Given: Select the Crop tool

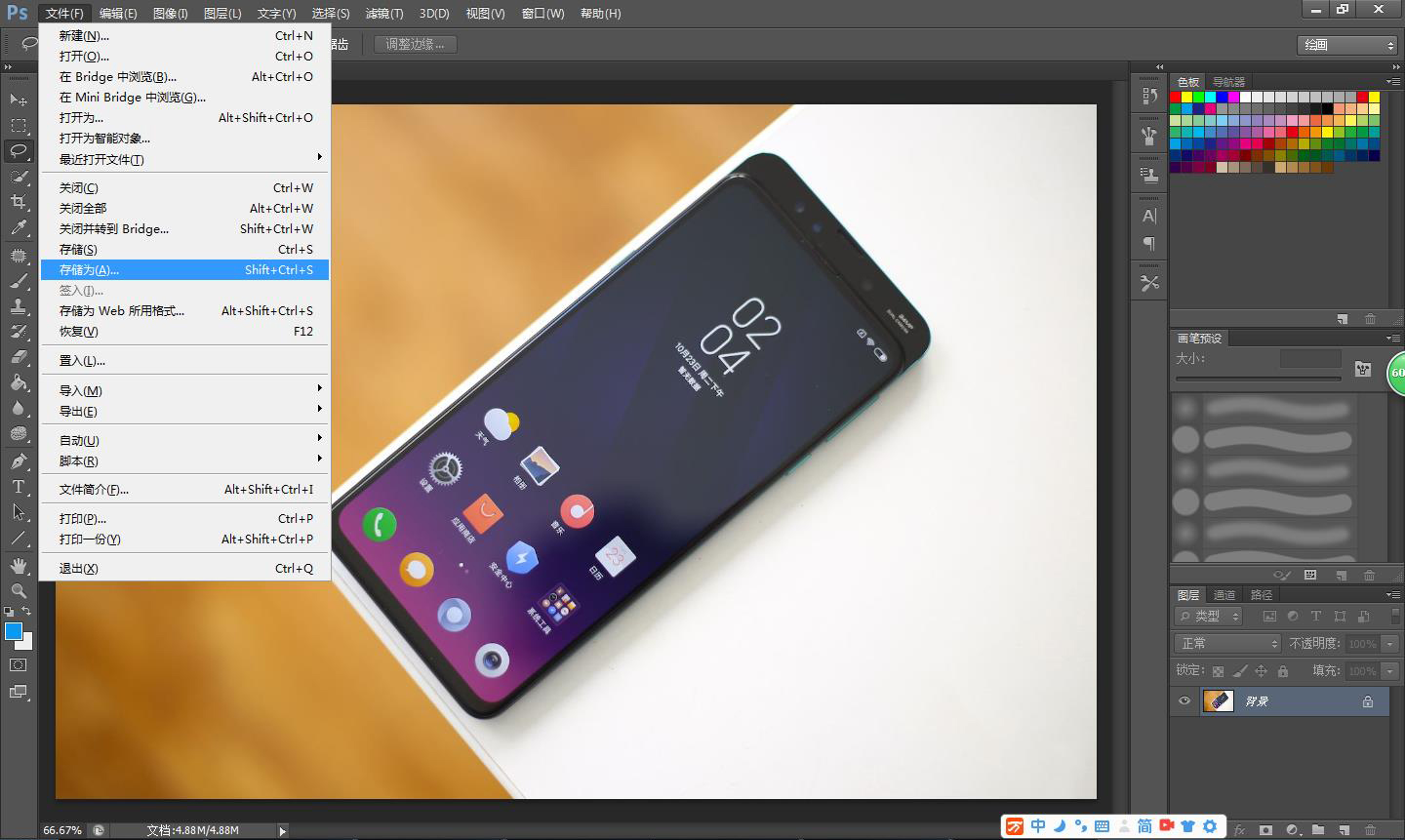Looking at the screenshot, I should (18, 202).
